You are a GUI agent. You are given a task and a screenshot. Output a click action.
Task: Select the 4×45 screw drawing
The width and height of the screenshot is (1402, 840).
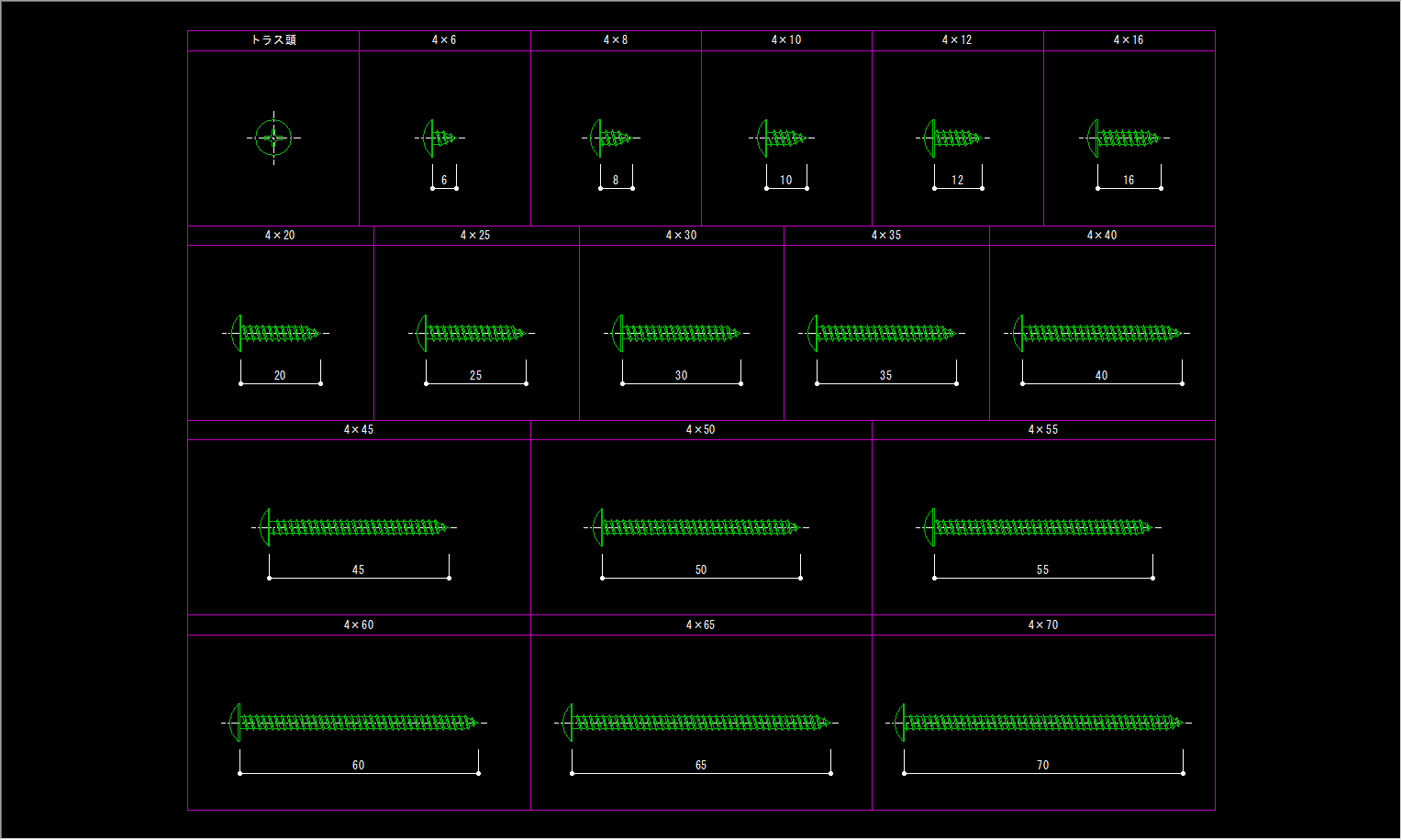point(354,527)
